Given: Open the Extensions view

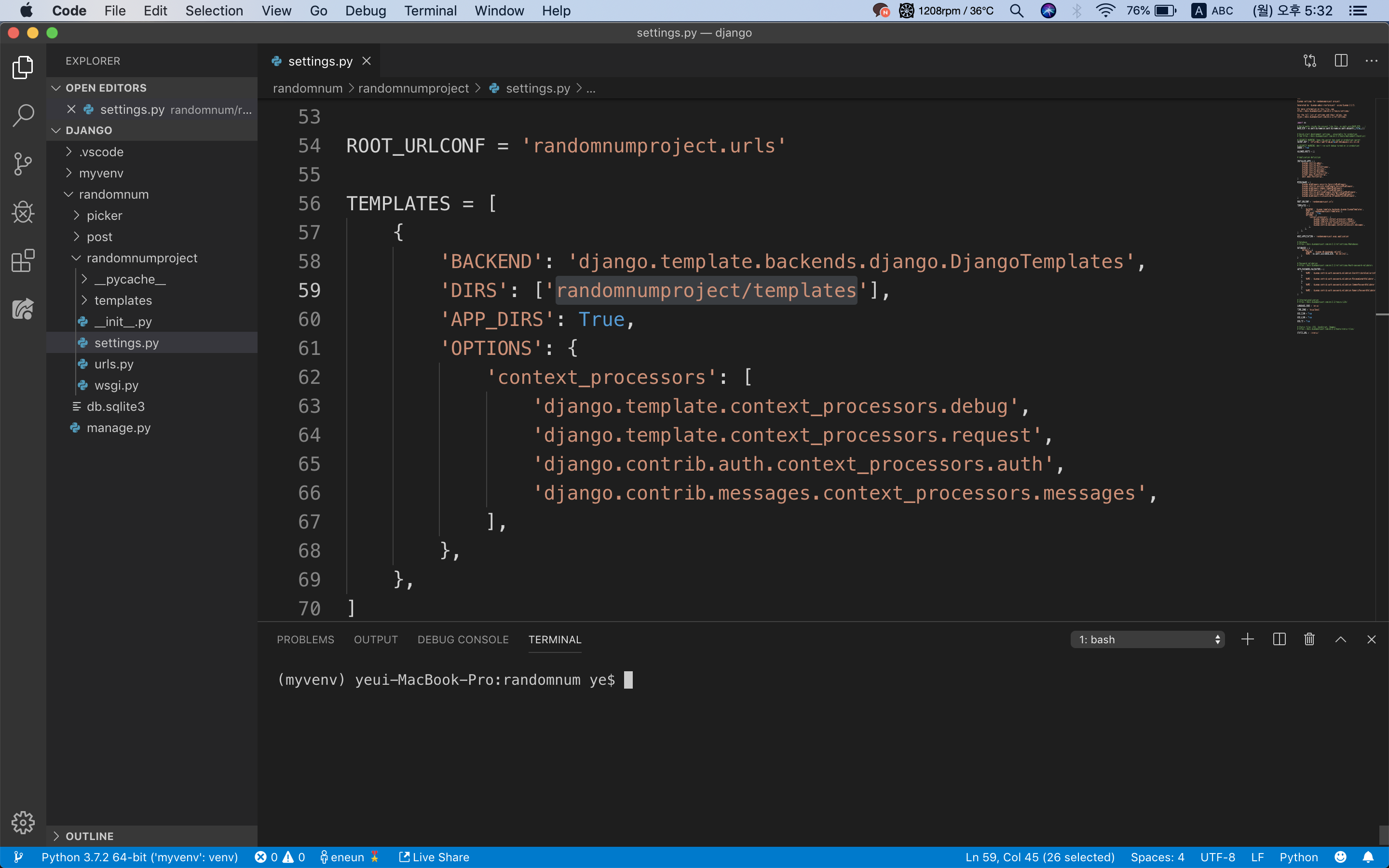Looking at the screenshot, I should point(23,260).
